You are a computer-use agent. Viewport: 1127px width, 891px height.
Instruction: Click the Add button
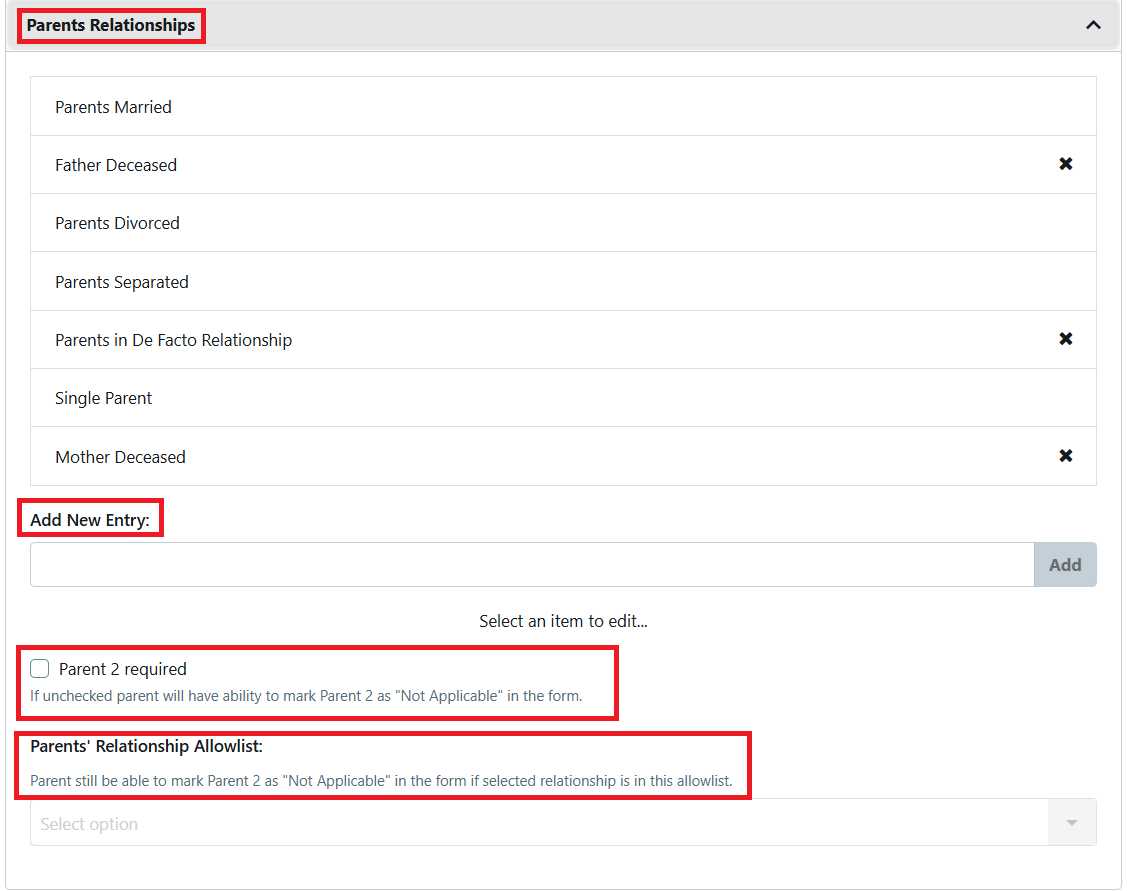coord(1065,564)
